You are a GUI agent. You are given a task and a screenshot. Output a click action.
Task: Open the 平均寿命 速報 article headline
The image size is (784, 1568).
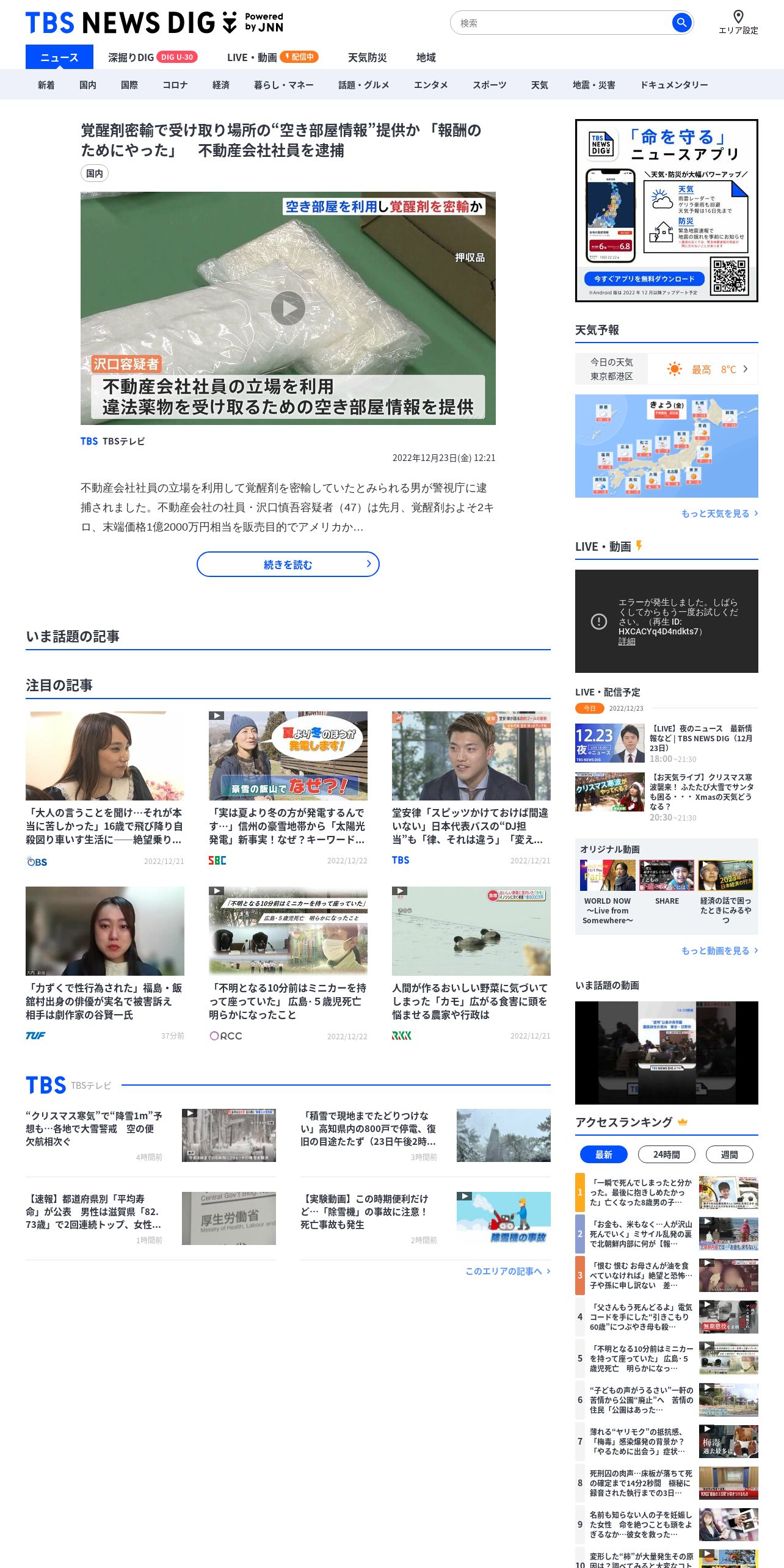[95, 1211]
